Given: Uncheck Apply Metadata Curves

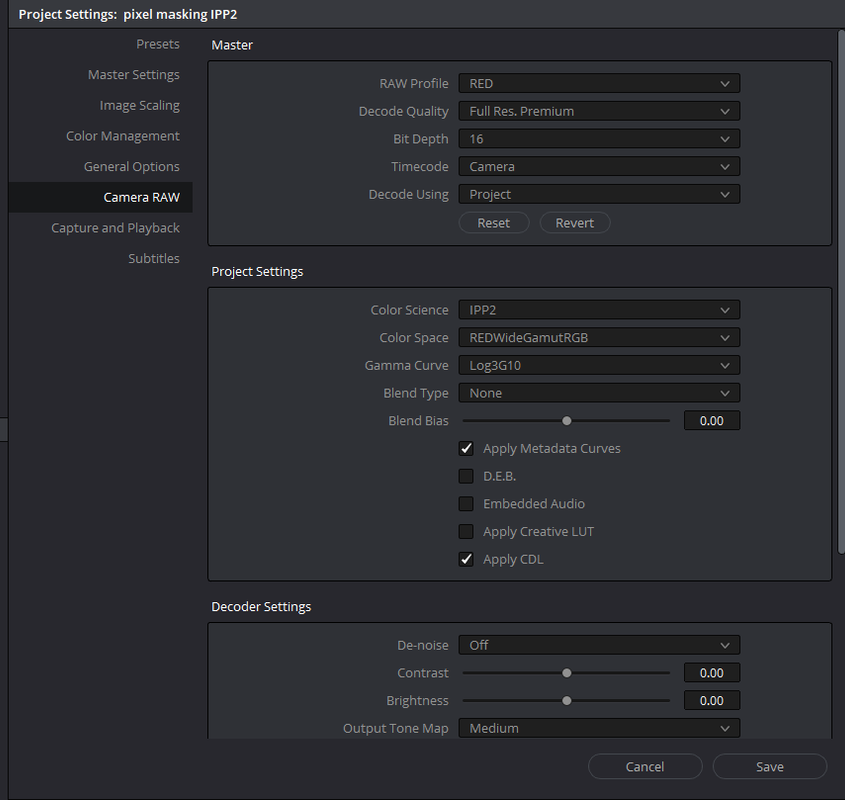Looking at the screenshot, I should click(466, 449).
